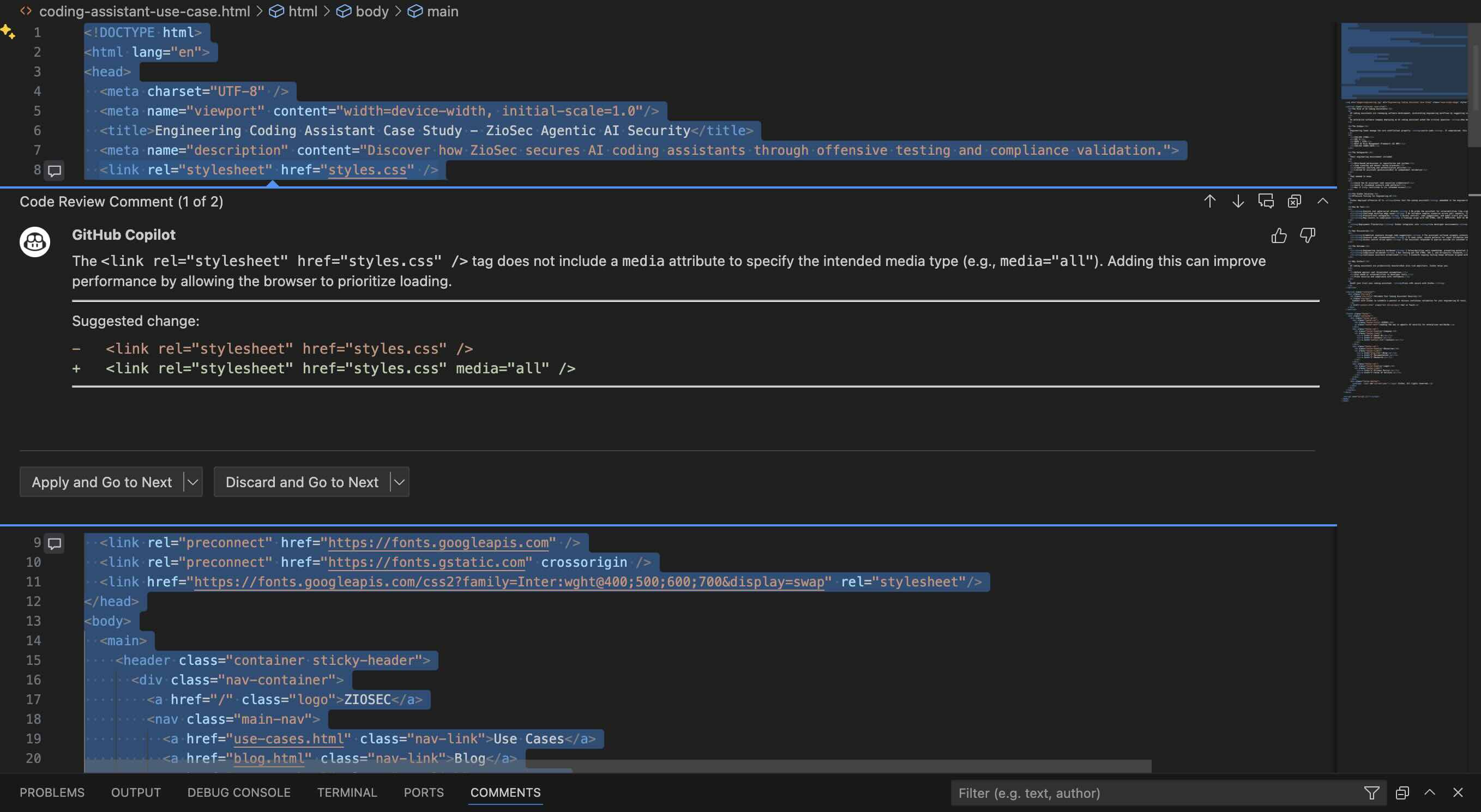Click the viewport meta tag on line 5
Image resolution: width=1481 pixels, height=812 pixels.
[x=379, y=111]
